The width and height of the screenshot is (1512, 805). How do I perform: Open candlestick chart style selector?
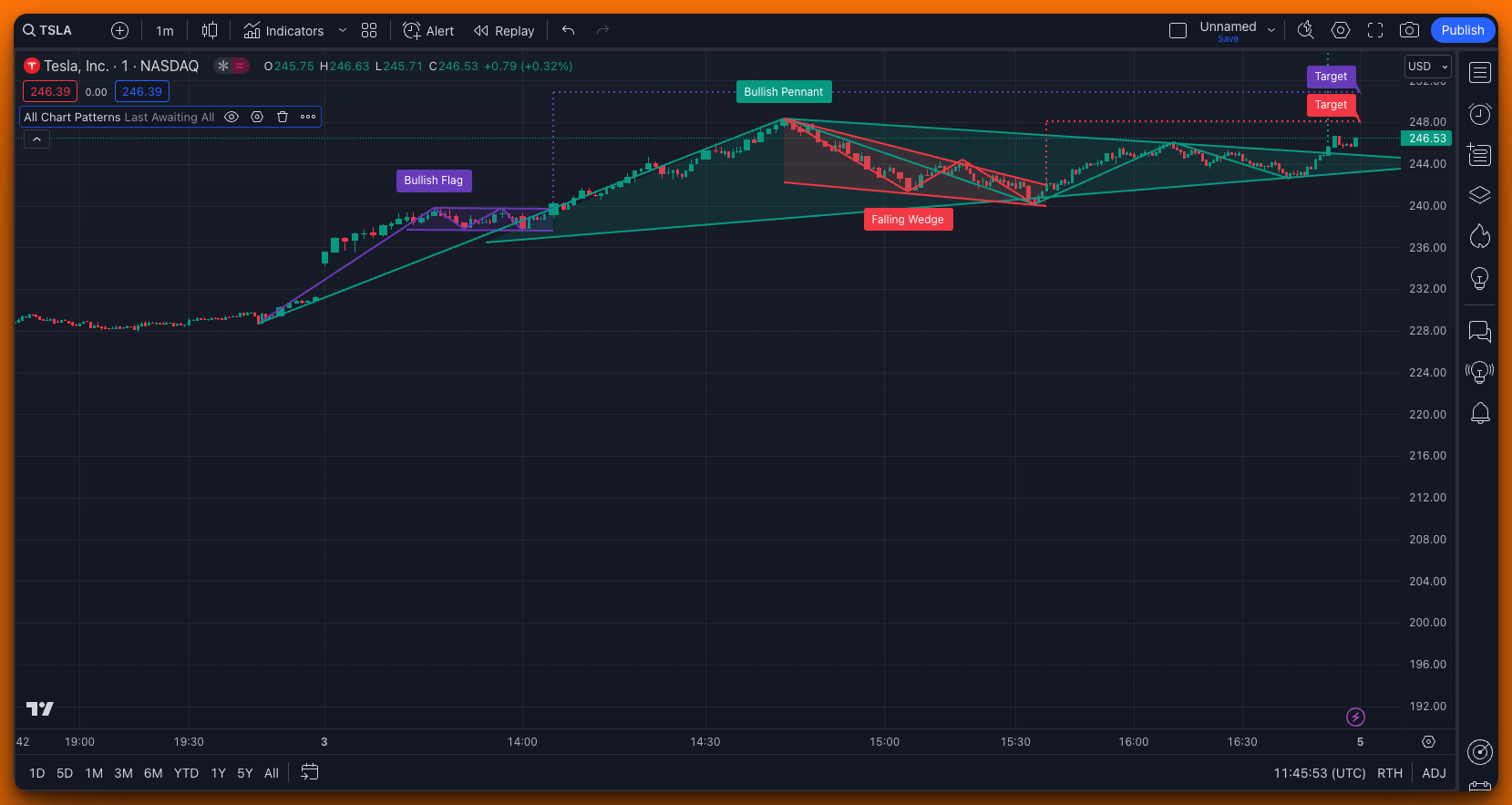click(x=210, y=30)
